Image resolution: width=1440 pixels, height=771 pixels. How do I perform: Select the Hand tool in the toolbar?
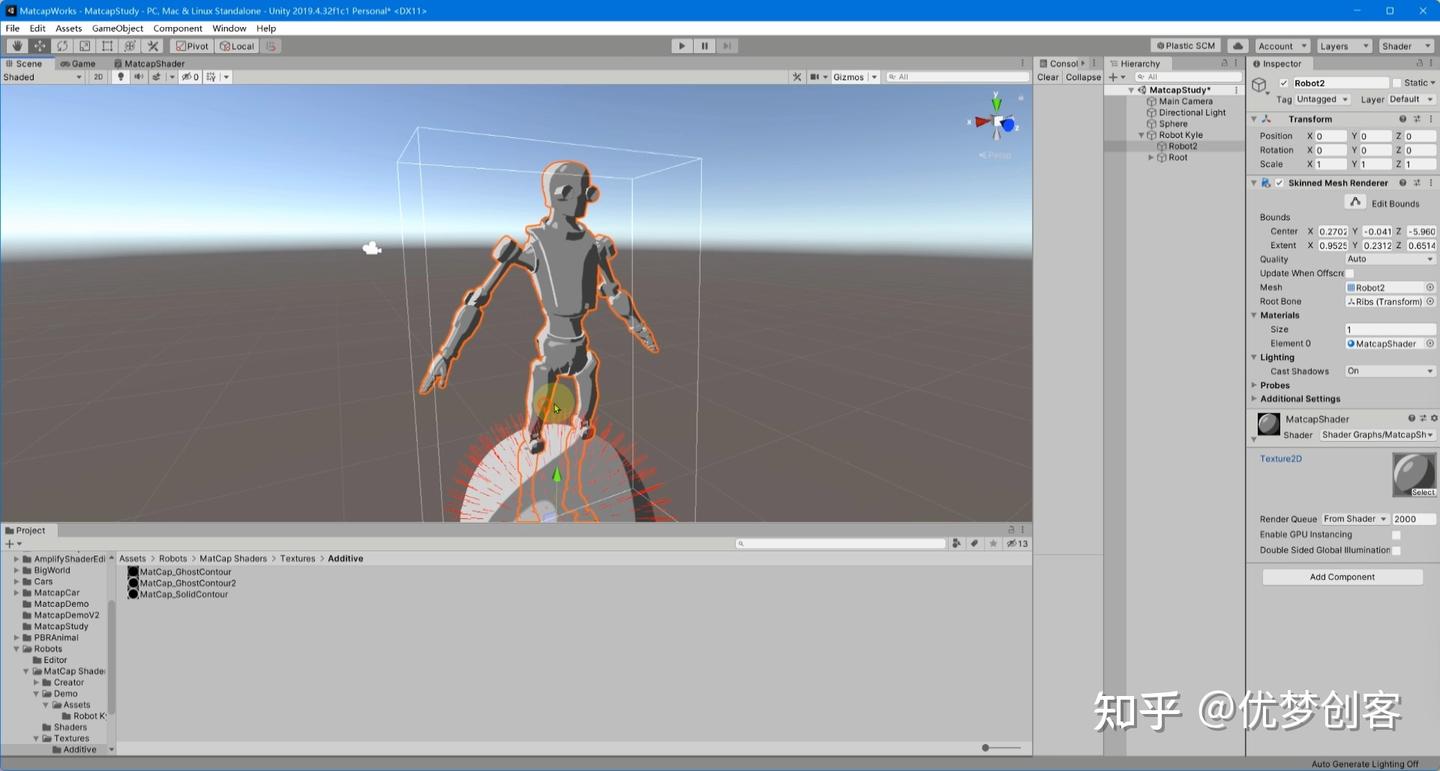[17, 46]
